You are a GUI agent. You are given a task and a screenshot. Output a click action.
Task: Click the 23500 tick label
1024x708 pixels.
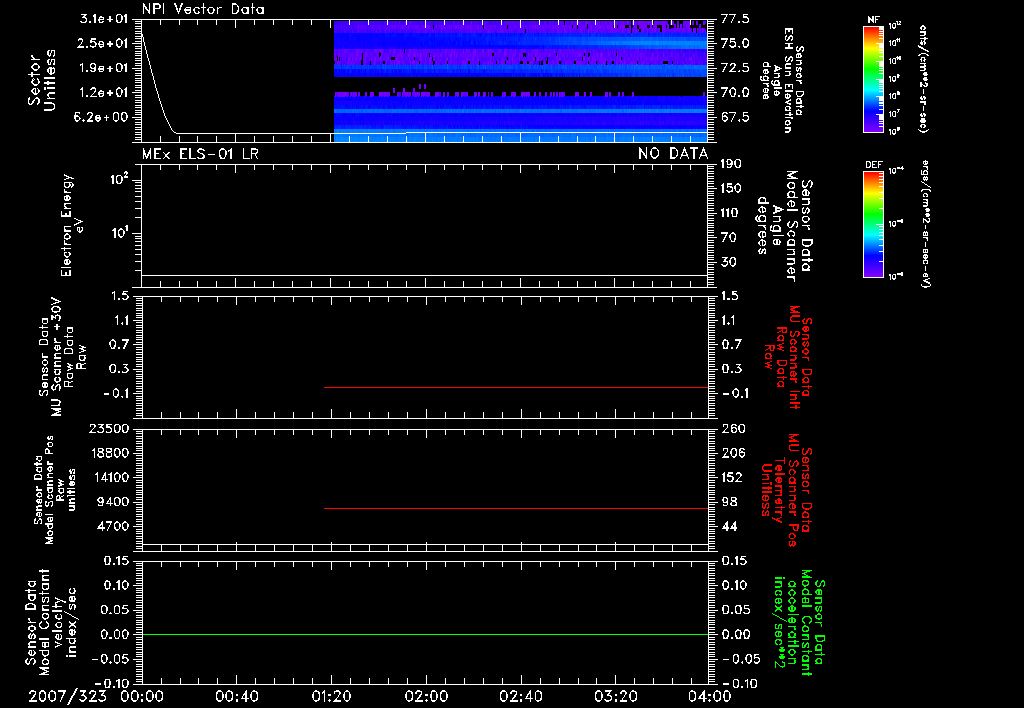pyautogui.click(x=109, y=429)
